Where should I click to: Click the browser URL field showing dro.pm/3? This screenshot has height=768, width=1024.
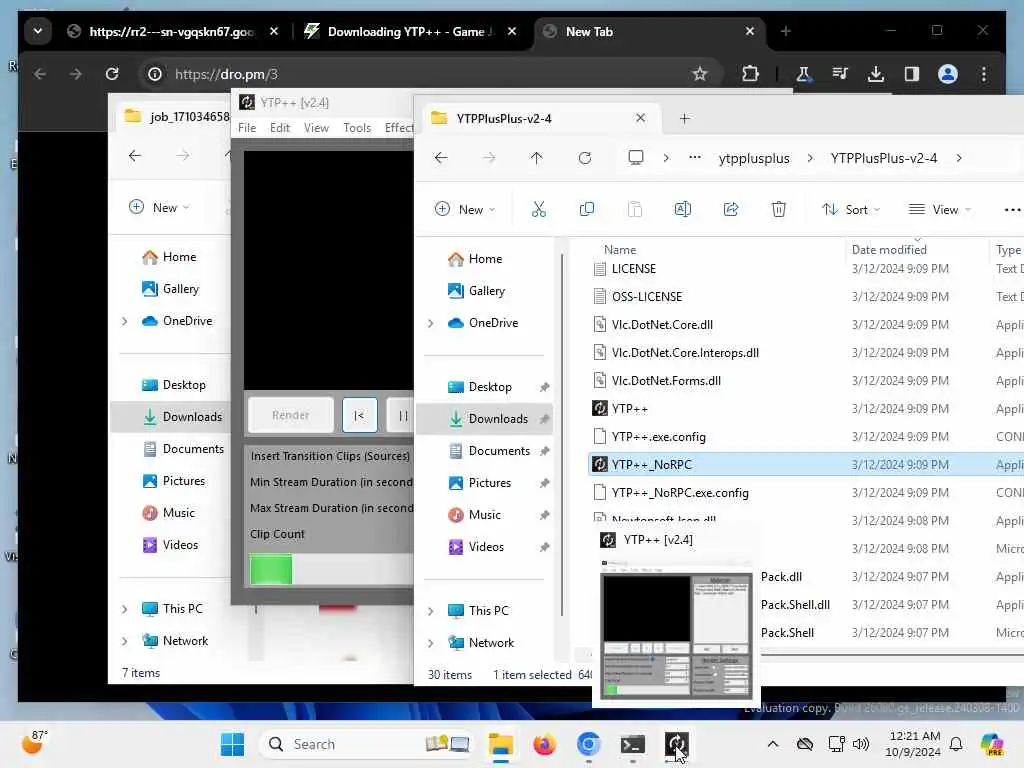[x=431, y=74]
